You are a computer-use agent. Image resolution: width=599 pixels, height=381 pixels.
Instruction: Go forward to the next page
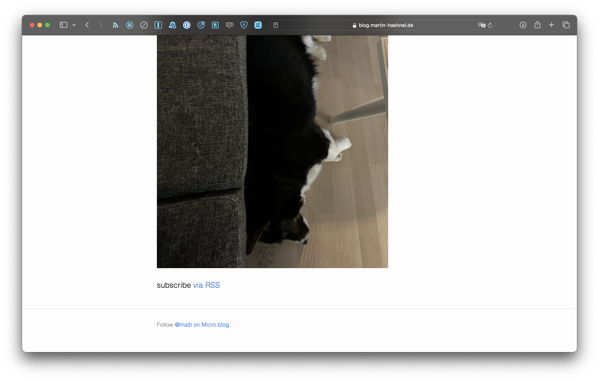[x=100, y=25]
